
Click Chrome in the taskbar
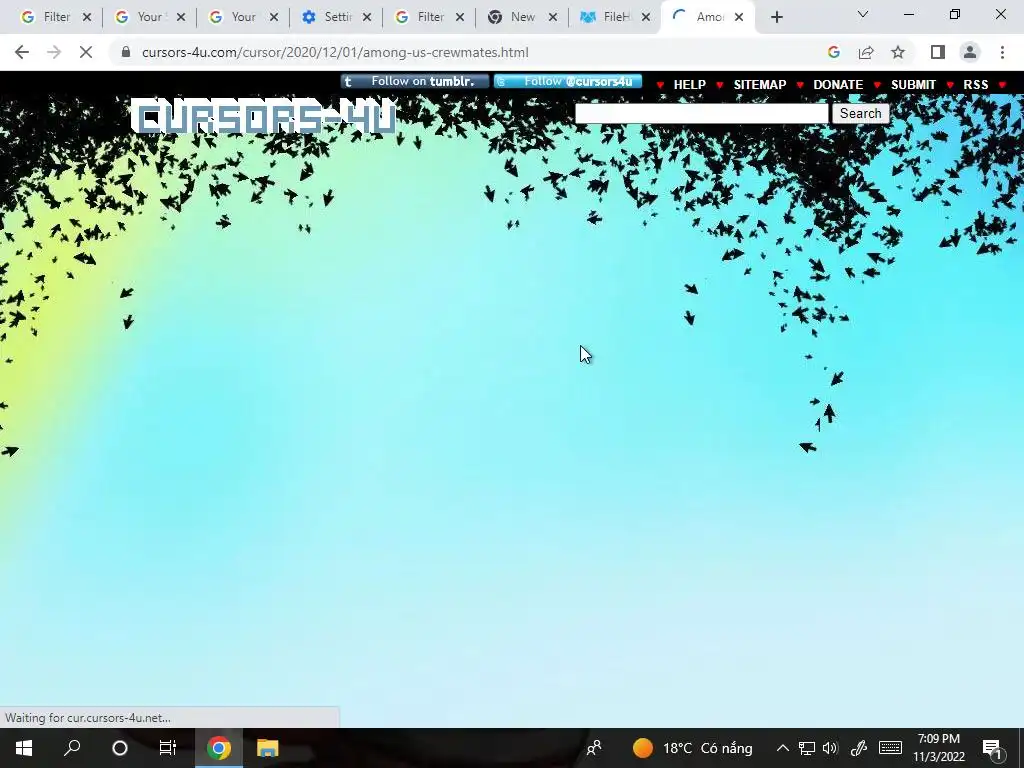click(x=219, y=748)
